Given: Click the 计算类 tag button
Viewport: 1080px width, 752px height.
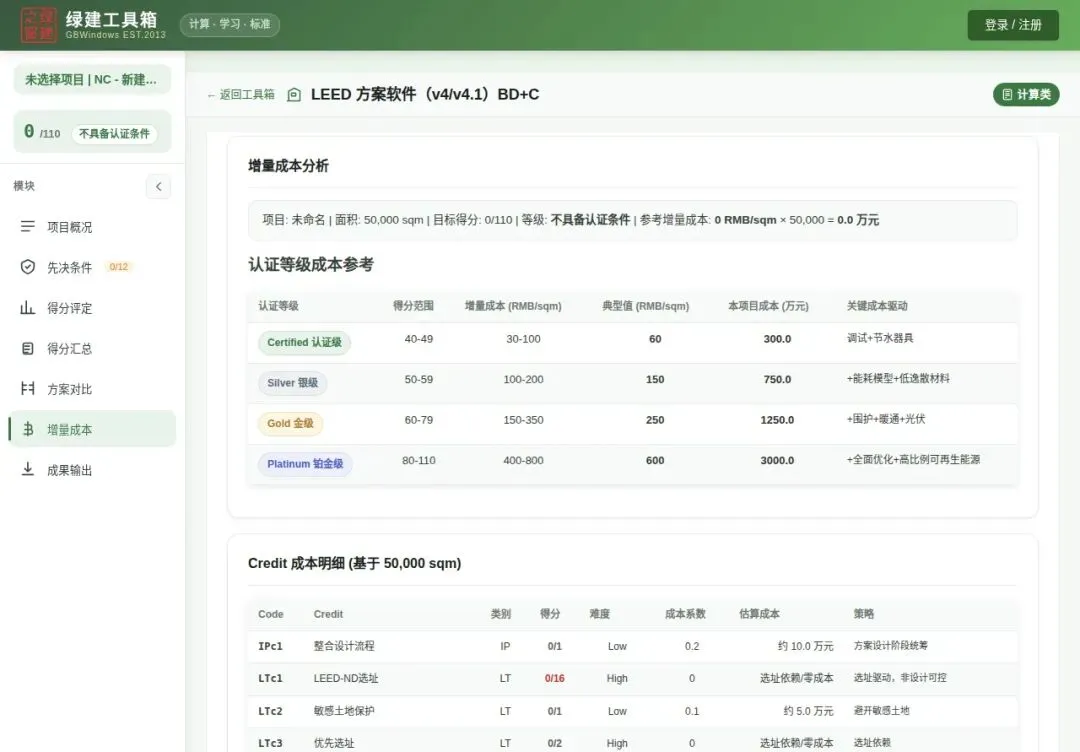Looking at the screenshot, I should pos(1026,94).
